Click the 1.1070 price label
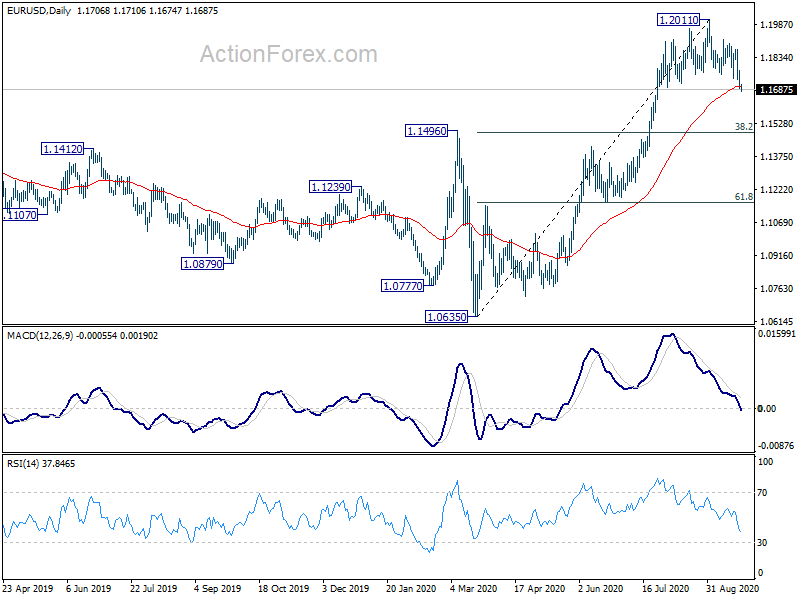 (x=20, y=215)
